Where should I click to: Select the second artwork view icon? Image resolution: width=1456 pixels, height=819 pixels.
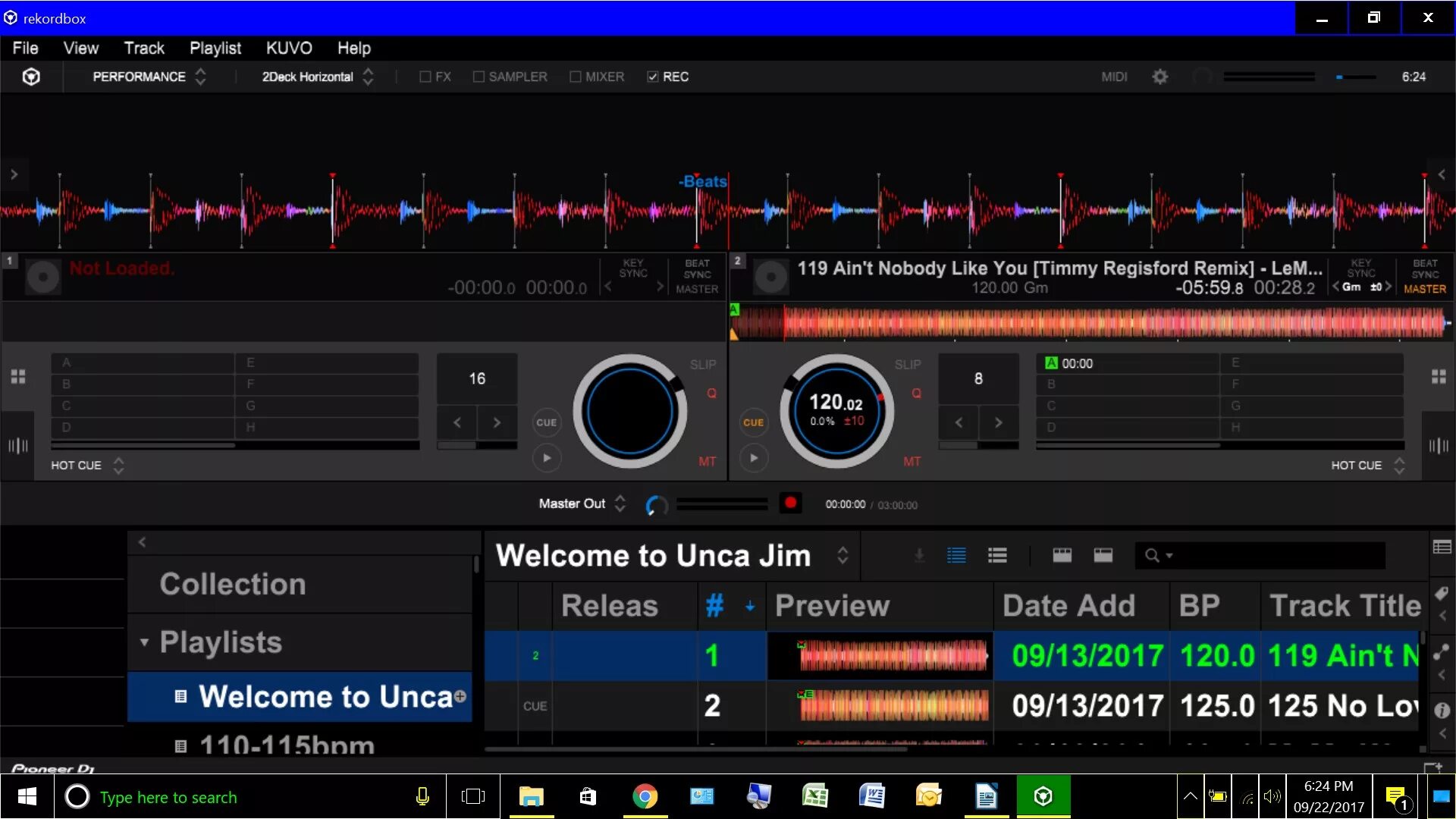[x=1103, y=556]
